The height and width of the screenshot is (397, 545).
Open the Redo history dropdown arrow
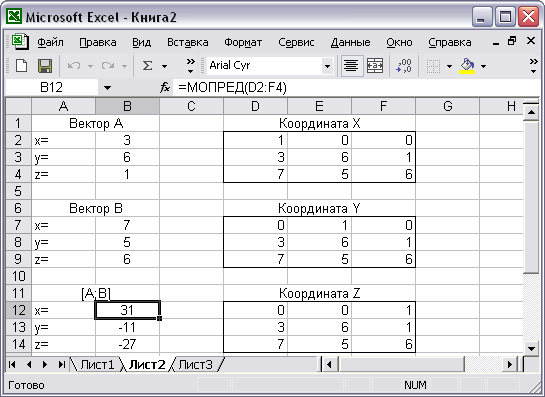coord(124,66)
